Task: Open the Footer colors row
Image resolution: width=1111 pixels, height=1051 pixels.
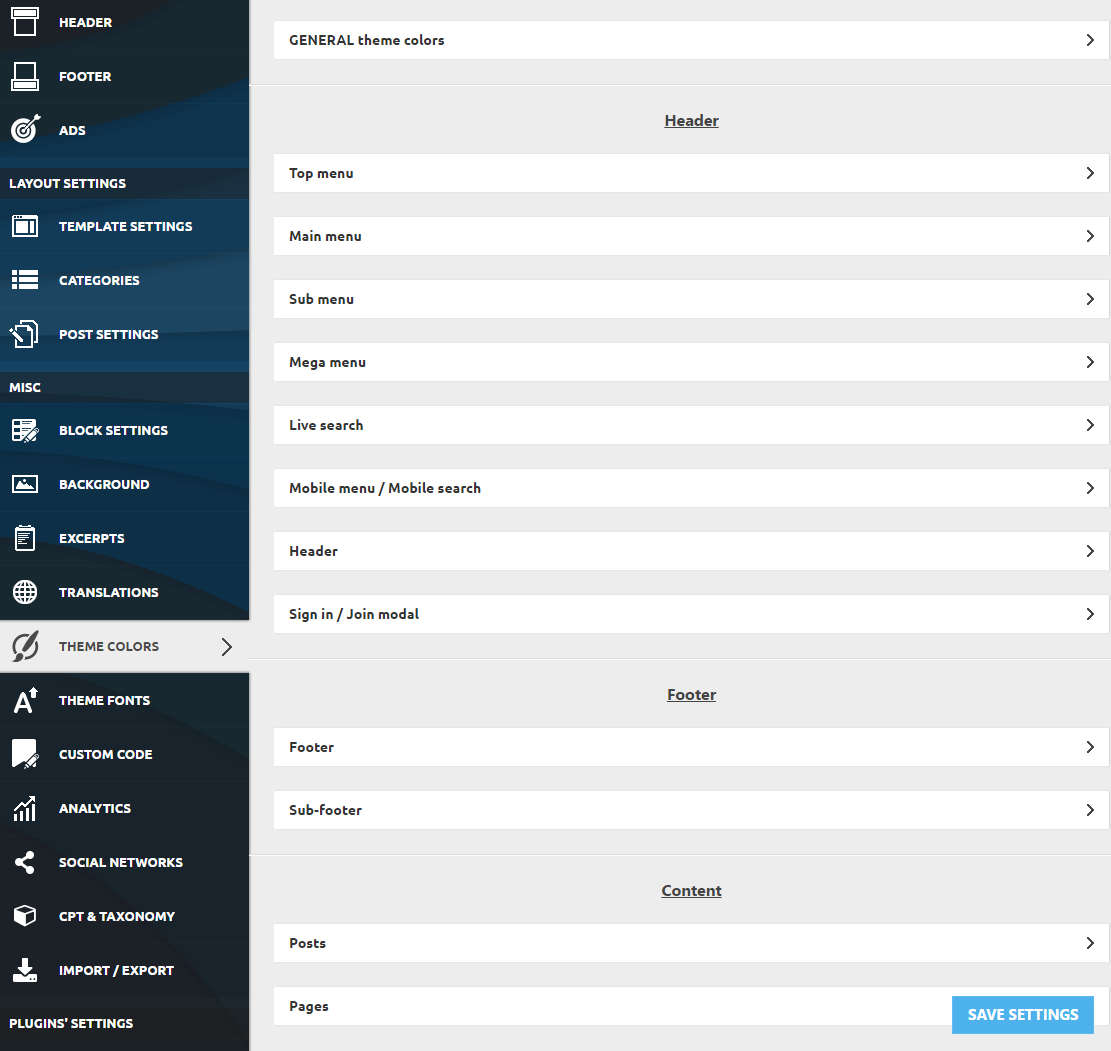Action: coord(691,747)
